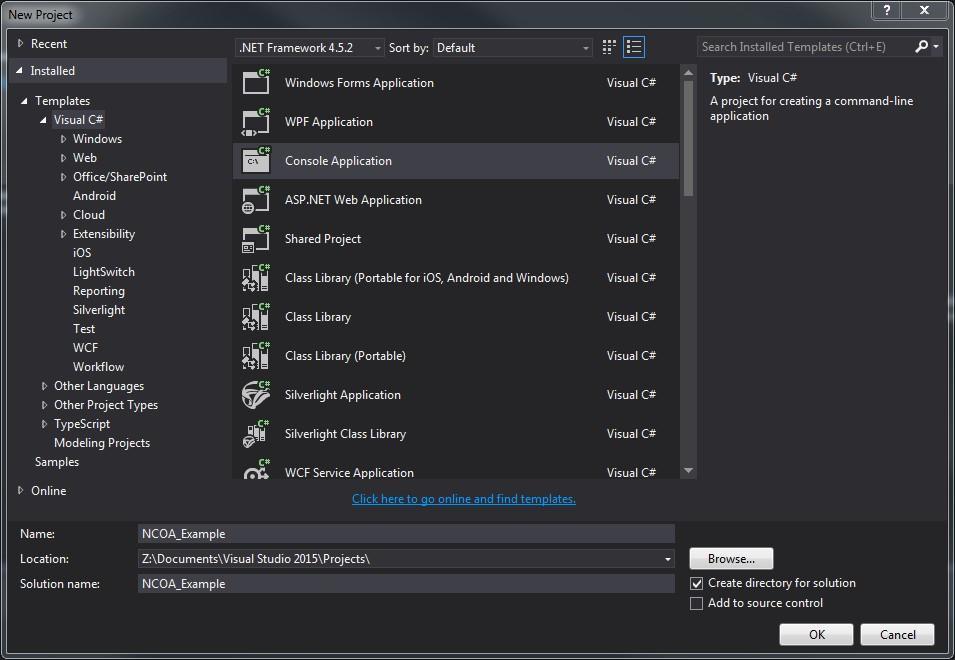The height and width of the screenshot is (660, 955).
Task: Select Silverlight in the templates tree
Action: pyautogui.click(x=99, y=310)
